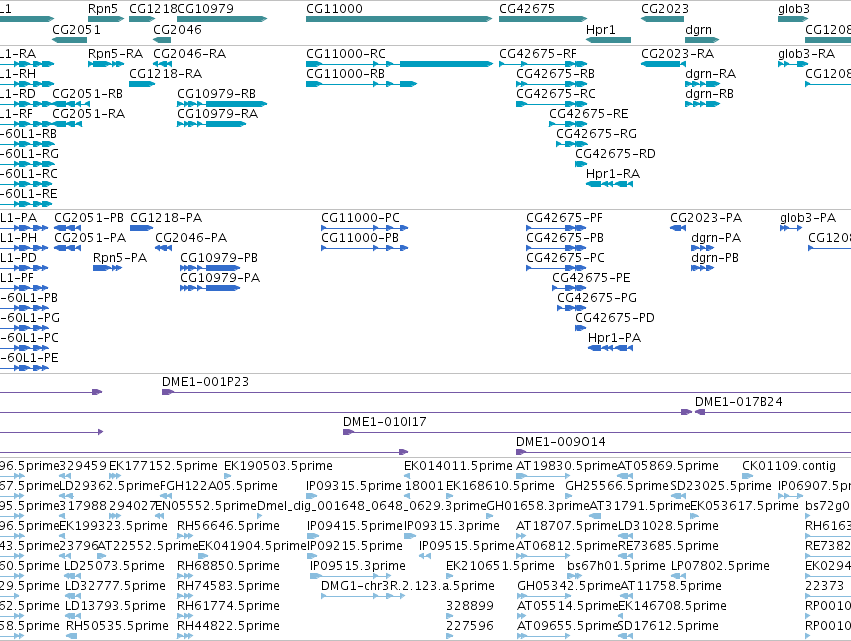Viewport: 851px width, 641px height.
Task: Select protein dgrn-PA
Action: point(716,238)
